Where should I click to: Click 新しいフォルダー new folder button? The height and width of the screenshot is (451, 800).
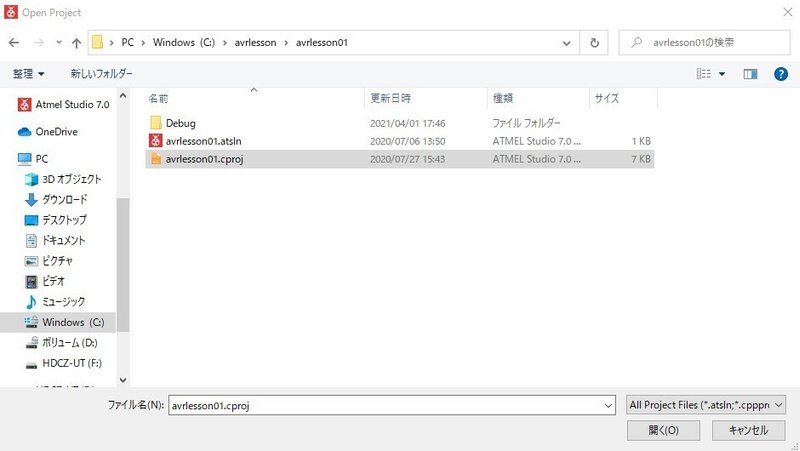102,74
